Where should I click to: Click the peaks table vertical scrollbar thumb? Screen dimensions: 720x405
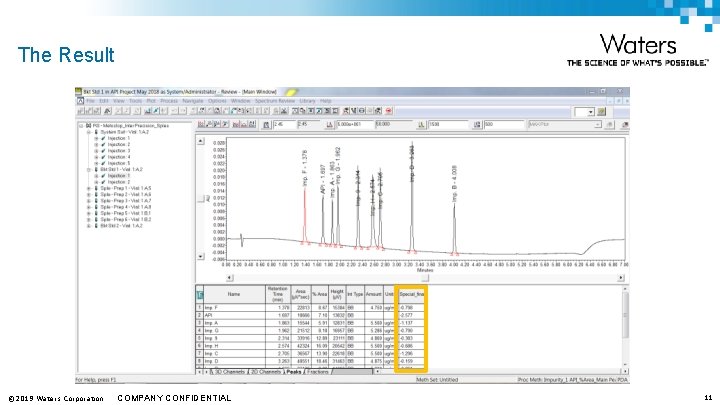[x=625, y=315]
